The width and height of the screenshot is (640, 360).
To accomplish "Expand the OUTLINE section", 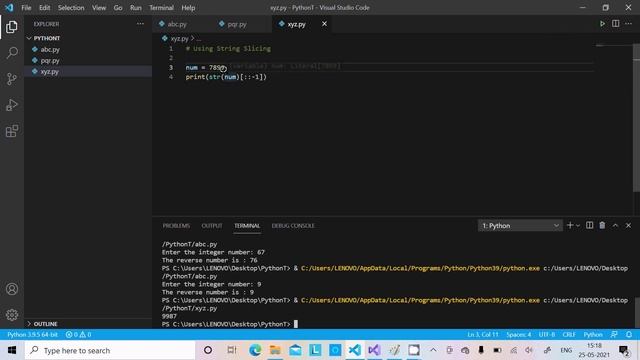I will click(44, 324).
